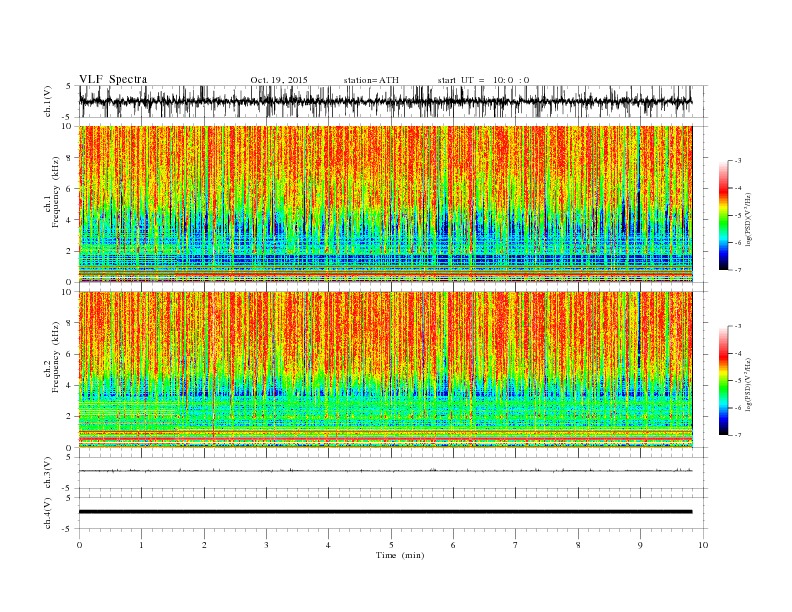Viewport: 792px width, 612px height.
Task: Click the ch.2 spectrogram color scale bar
Action: [723, 380]
